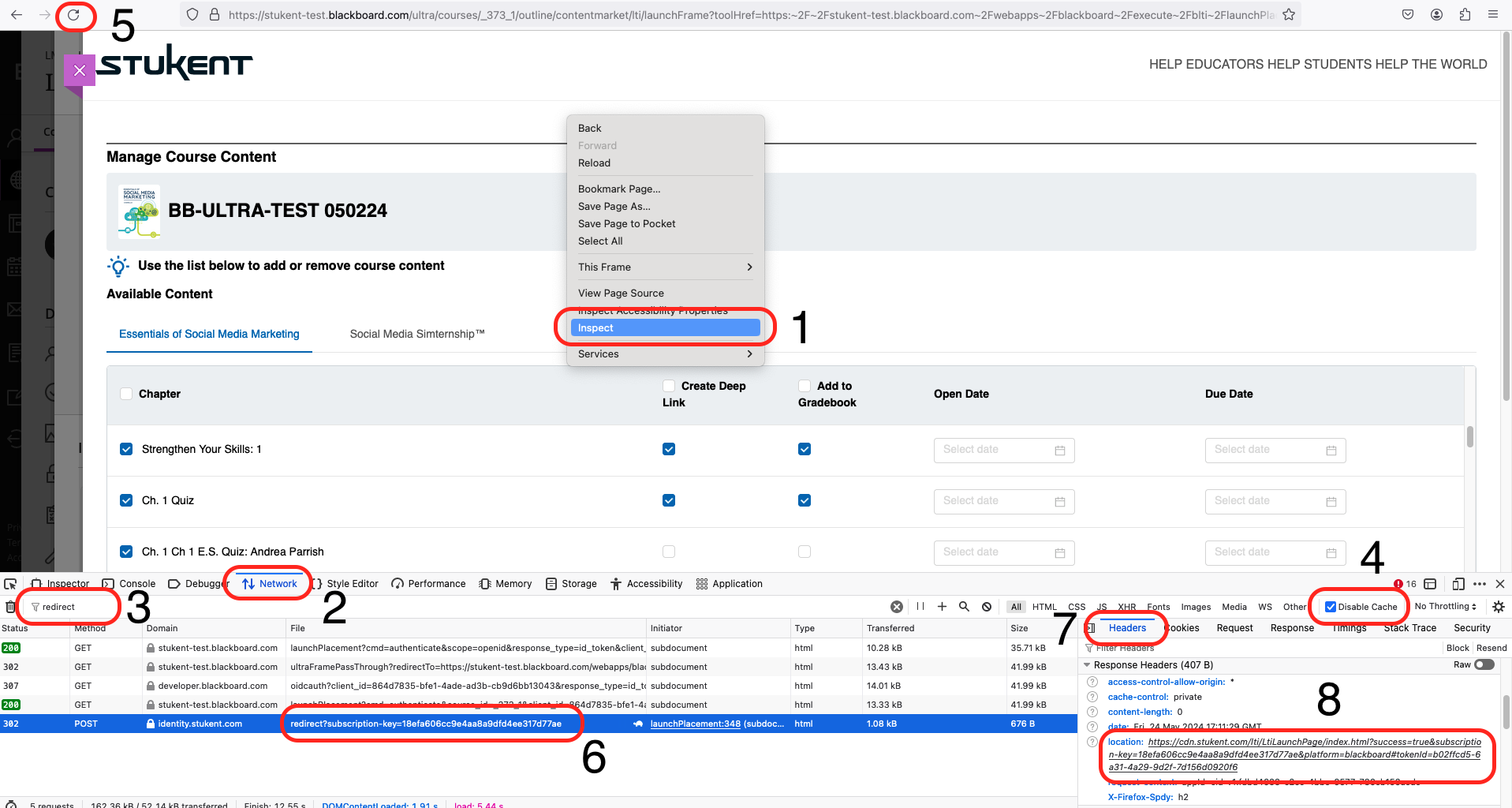Image resolution: width=1512 pixels, height=808 pixels.
Task: Choose View Page Source in context menu
Action: 665,293
